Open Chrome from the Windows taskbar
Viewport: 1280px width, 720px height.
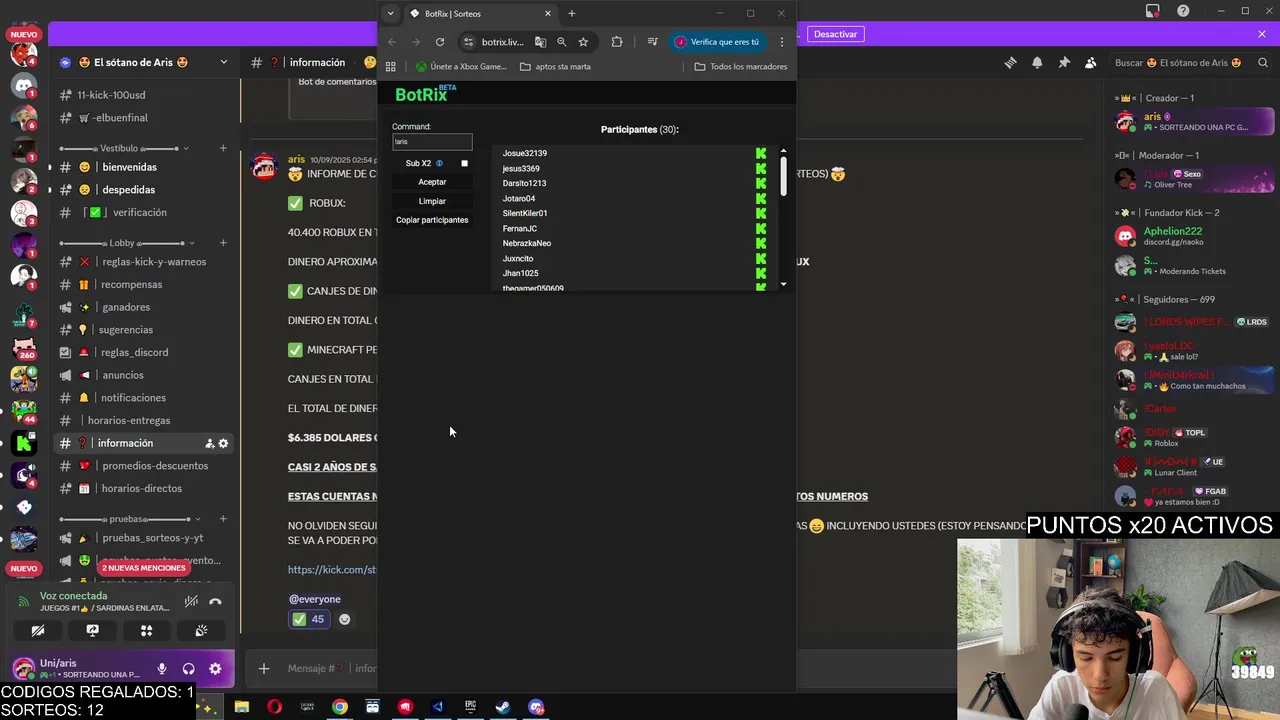coord(340,707)
